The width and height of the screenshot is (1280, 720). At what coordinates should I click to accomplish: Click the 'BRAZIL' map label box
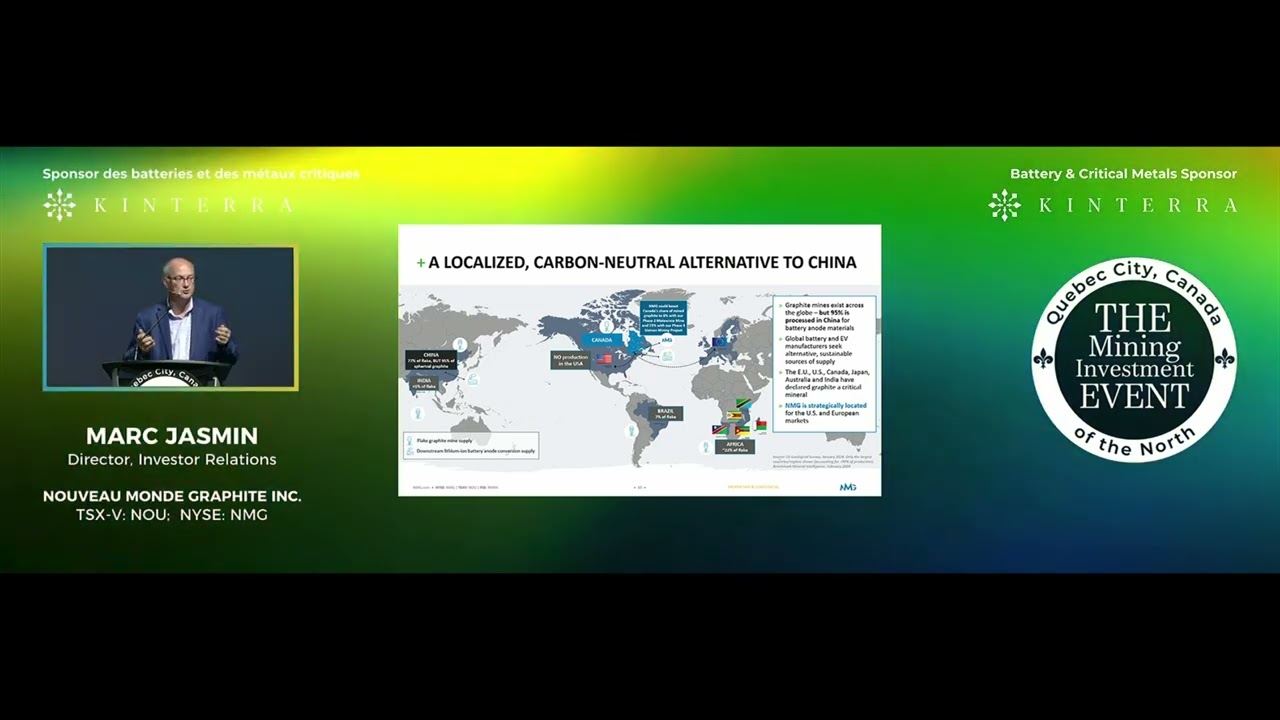[666, 414]
